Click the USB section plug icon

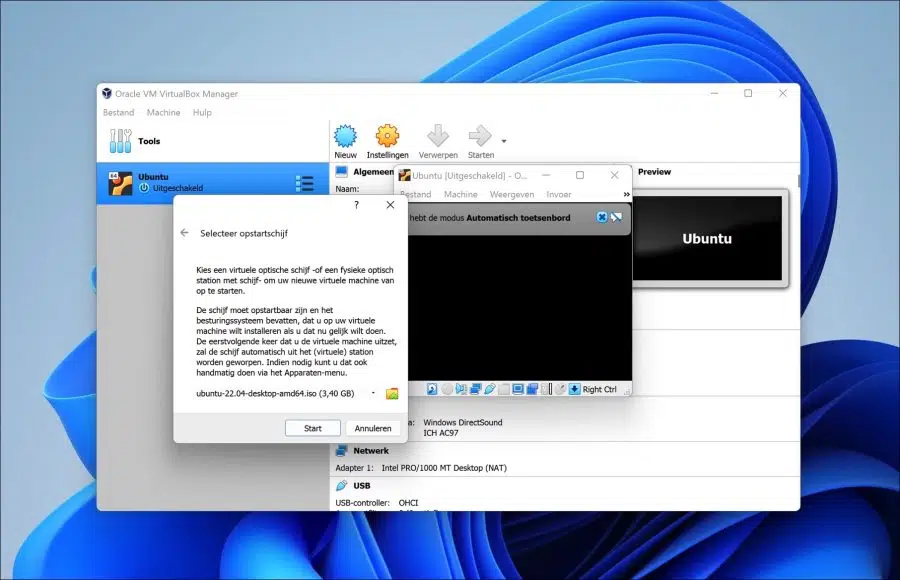342,486
